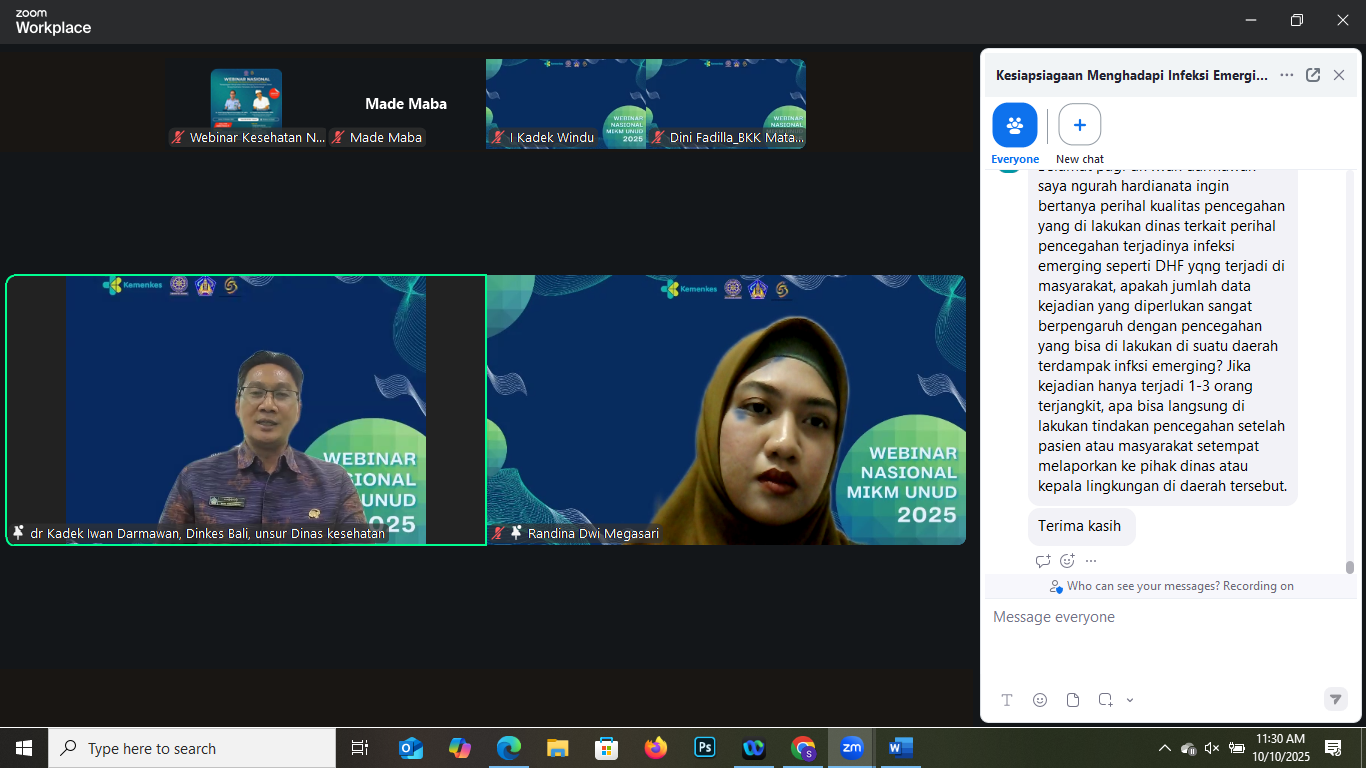
Task: Attach a file in chat composer
Action: coord(1073,700)
